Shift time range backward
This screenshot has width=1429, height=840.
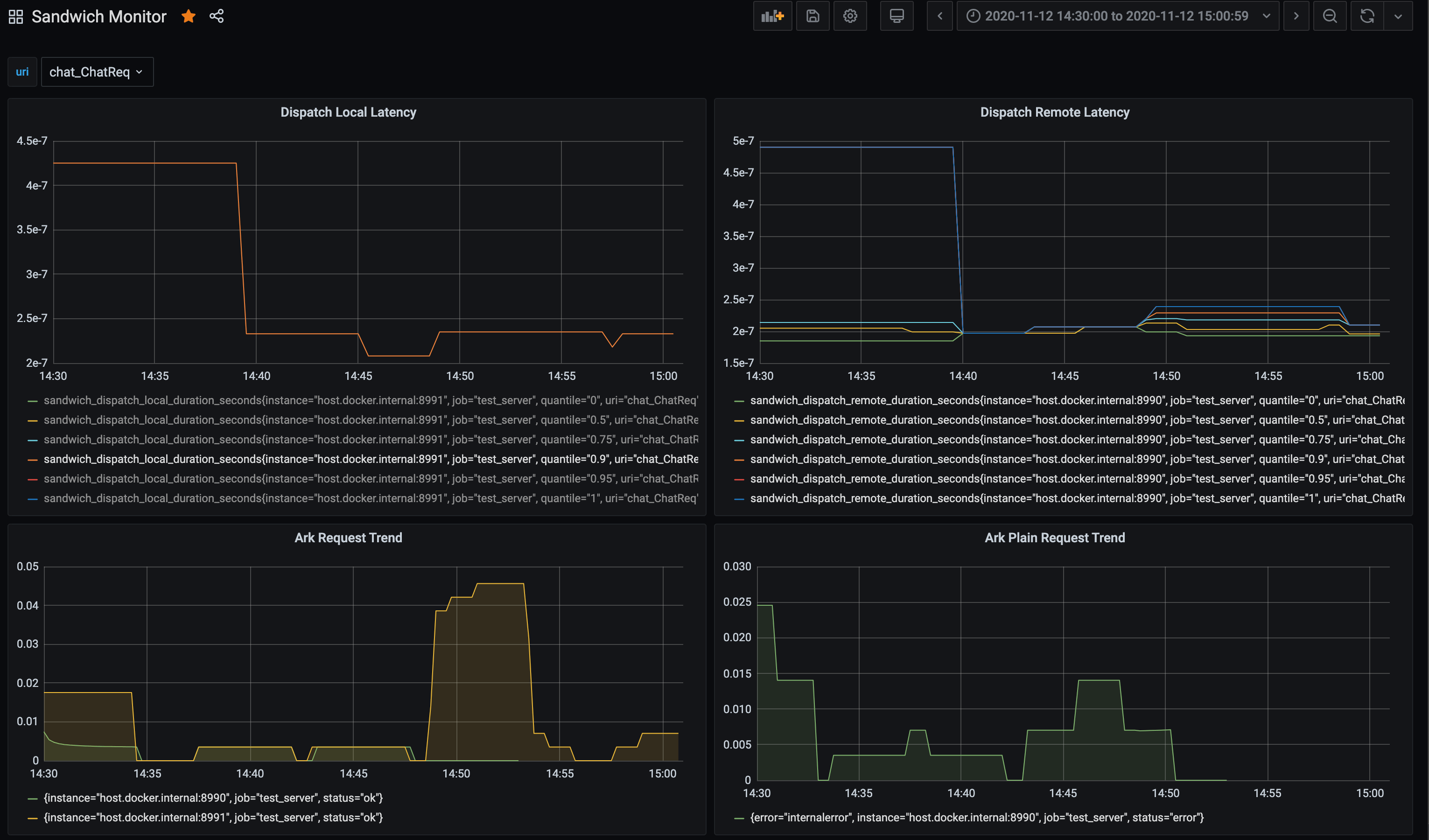coord(939,16)
